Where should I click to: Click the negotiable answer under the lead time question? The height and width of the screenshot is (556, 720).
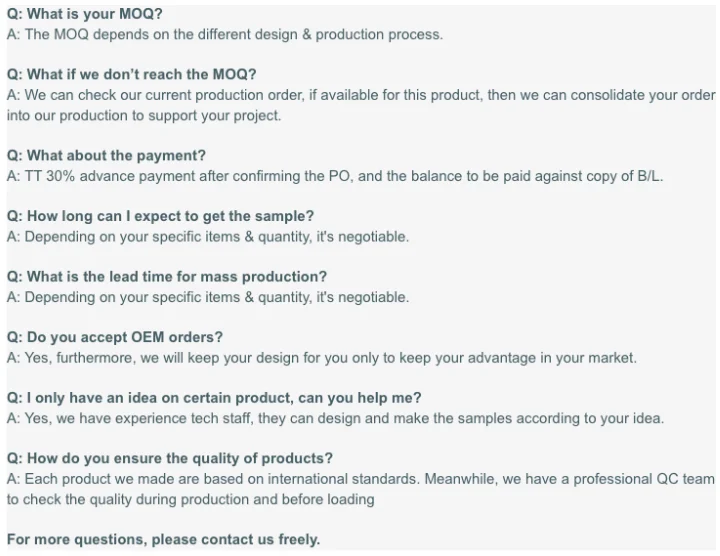point(207,297)
